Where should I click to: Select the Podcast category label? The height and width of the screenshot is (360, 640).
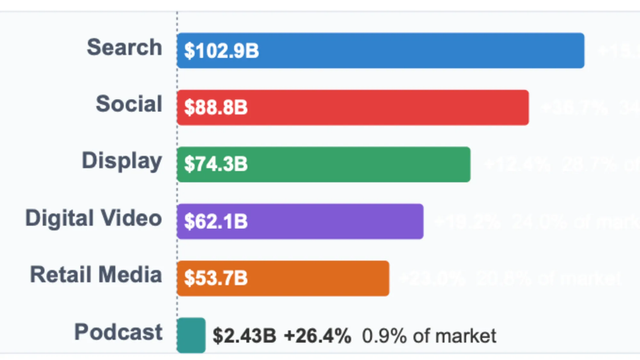118,332
